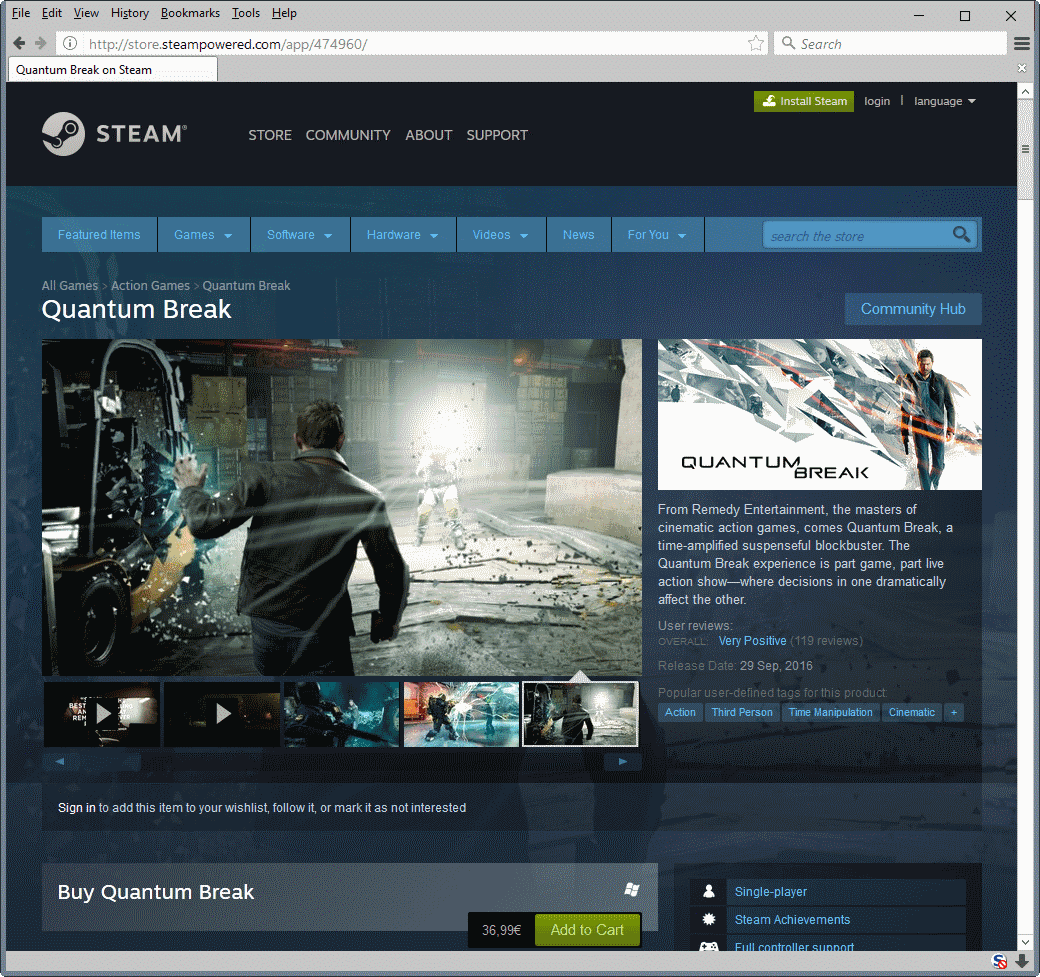The width and height of the screenshot is (1040, 977).
Task: Select the third screenshot thumbnail
Action: coord(342,714)
